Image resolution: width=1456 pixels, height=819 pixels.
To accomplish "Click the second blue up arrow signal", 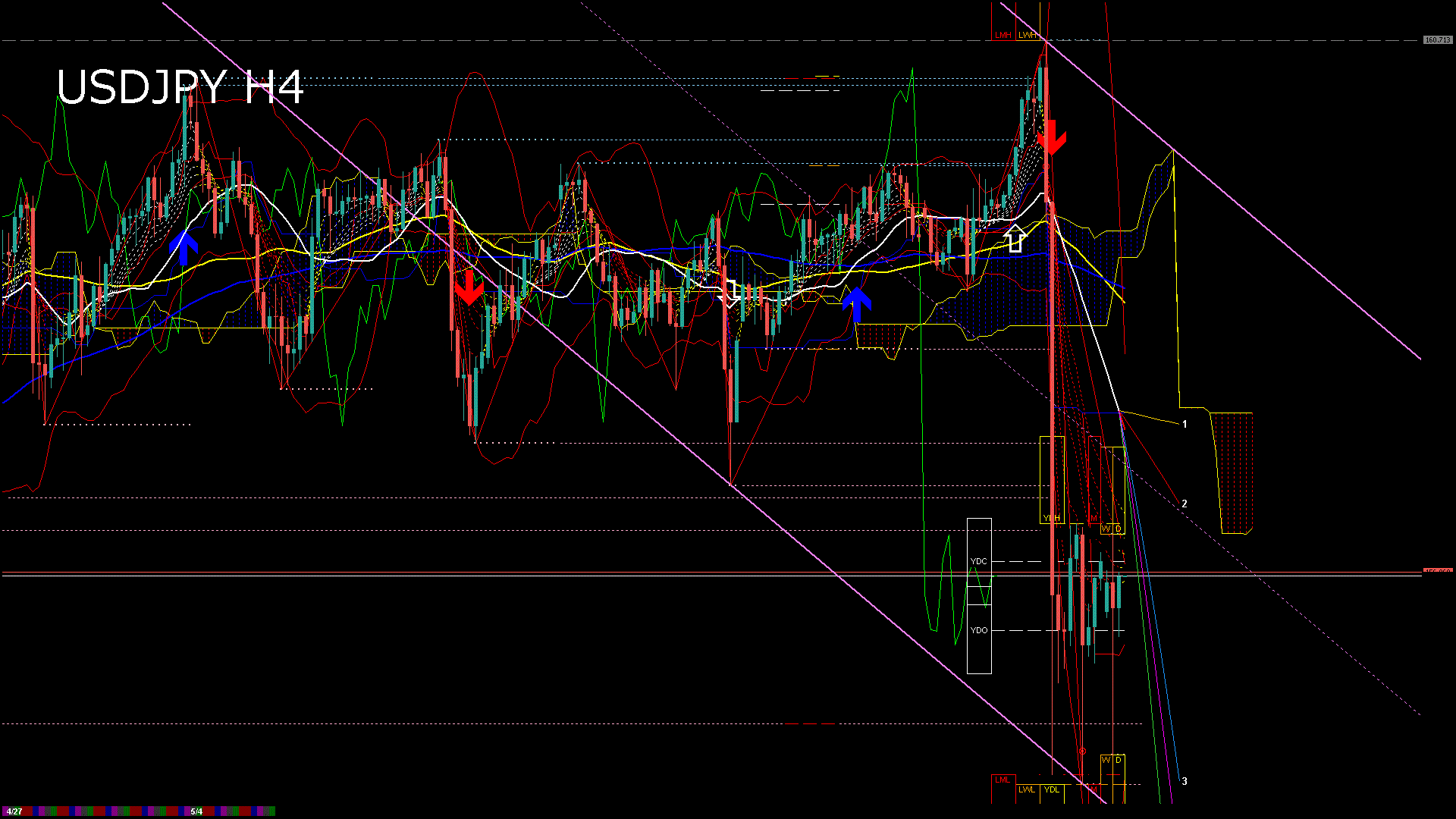I will (x=857, y=304).
